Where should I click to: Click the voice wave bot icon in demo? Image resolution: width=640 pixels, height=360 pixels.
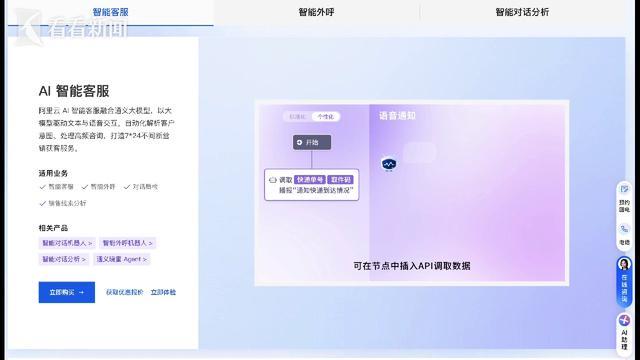tap(389, 164)
